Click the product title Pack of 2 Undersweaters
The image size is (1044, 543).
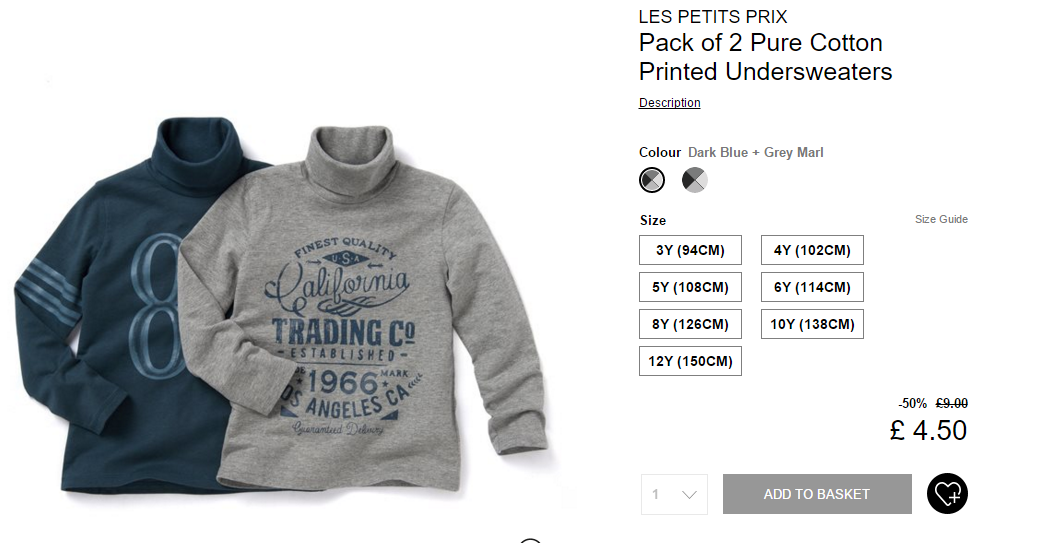[766, 57]
